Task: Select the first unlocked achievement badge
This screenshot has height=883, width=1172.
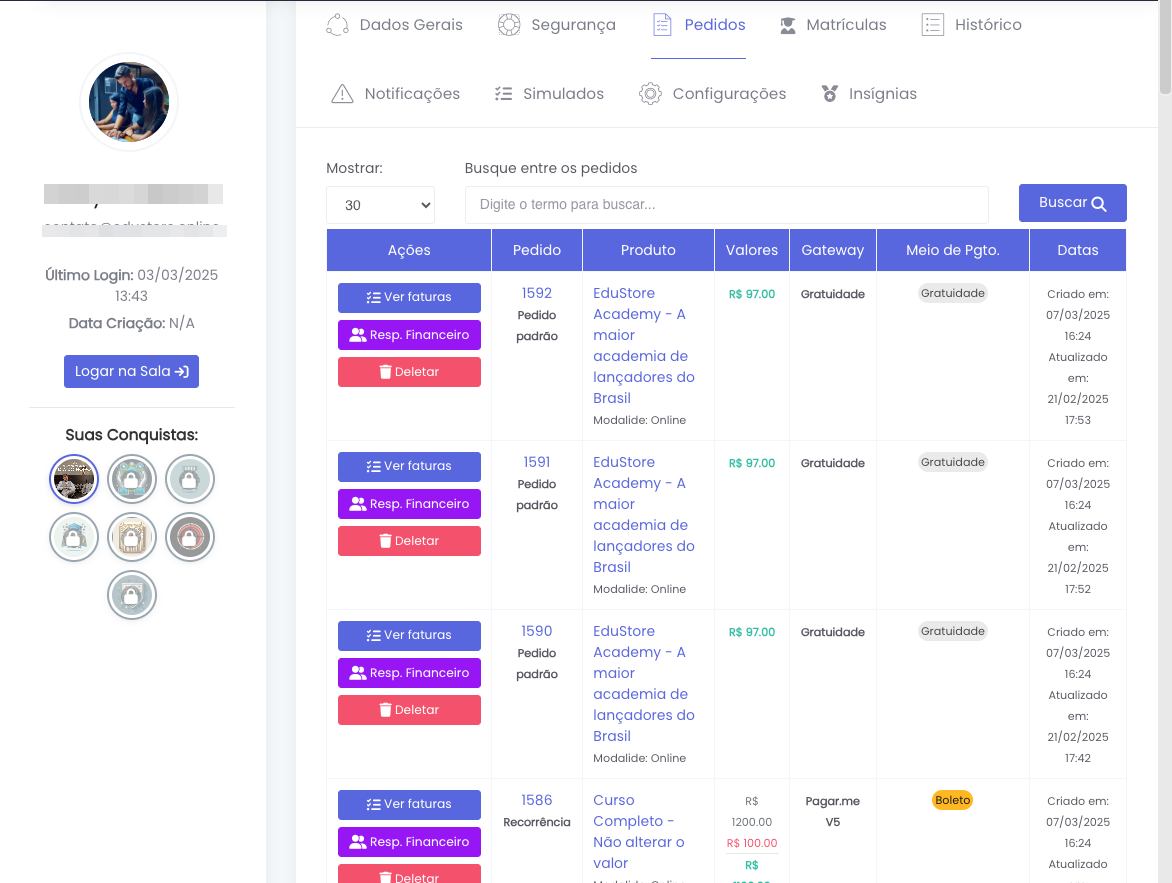Action: click(74, 480)
